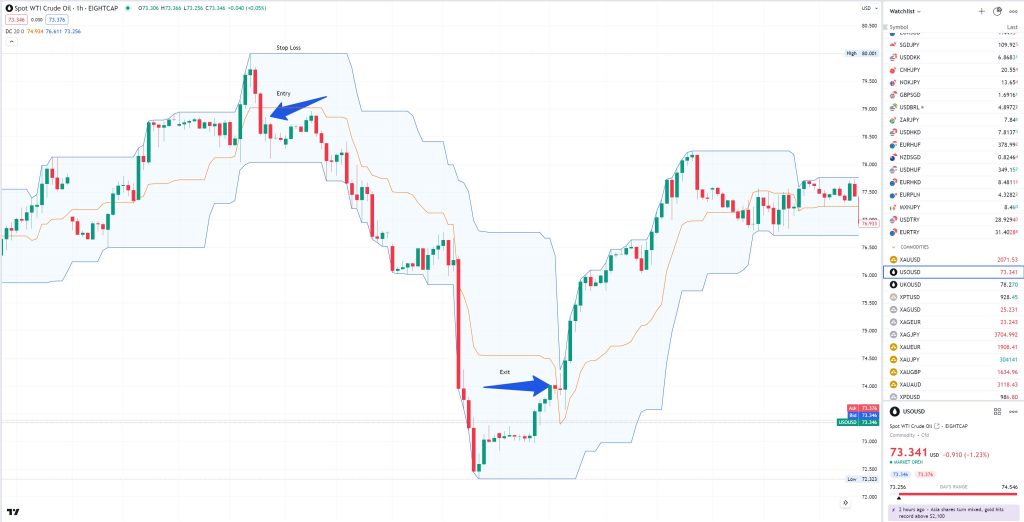
Task: Open the Spot WTI Crude Oil external link icon
Action: tap(936, 426)
